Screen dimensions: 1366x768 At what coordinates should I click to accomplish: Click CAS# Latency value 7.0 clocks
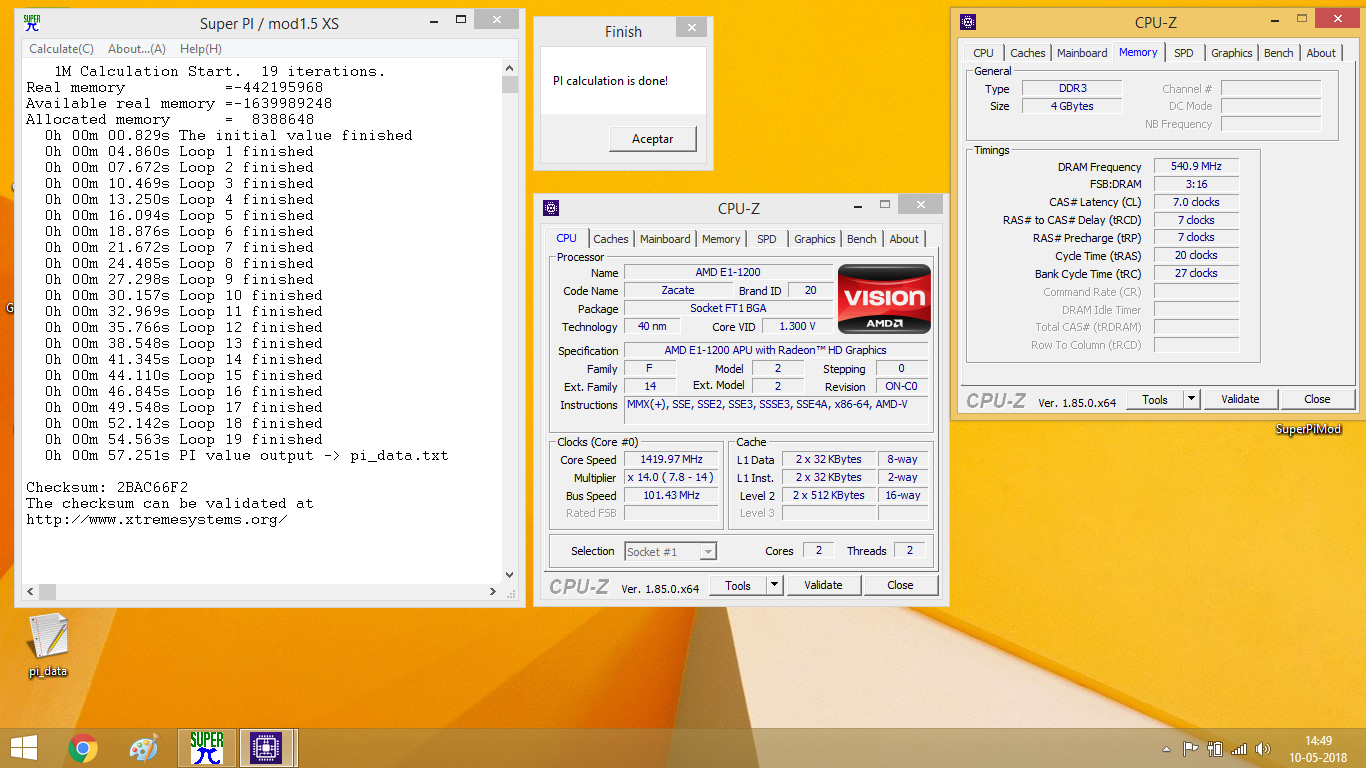[1196, 202]
